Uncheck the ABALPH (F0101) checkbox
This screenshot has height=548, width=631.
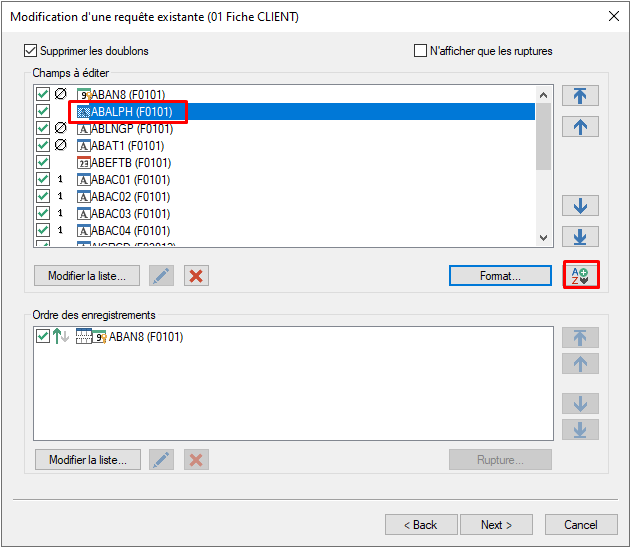pos(43,111)
